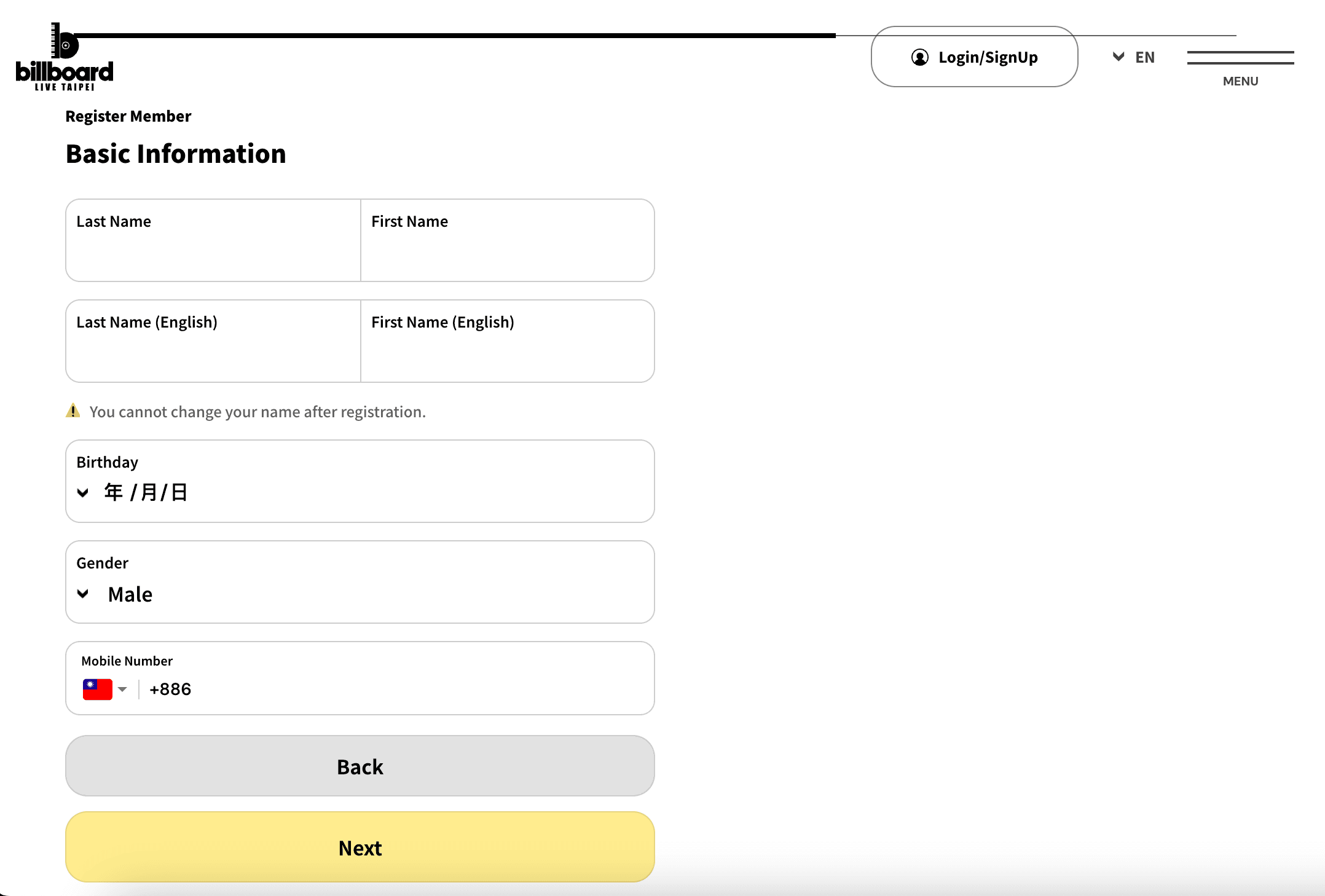Select the EN language option

coord(1144,57)
